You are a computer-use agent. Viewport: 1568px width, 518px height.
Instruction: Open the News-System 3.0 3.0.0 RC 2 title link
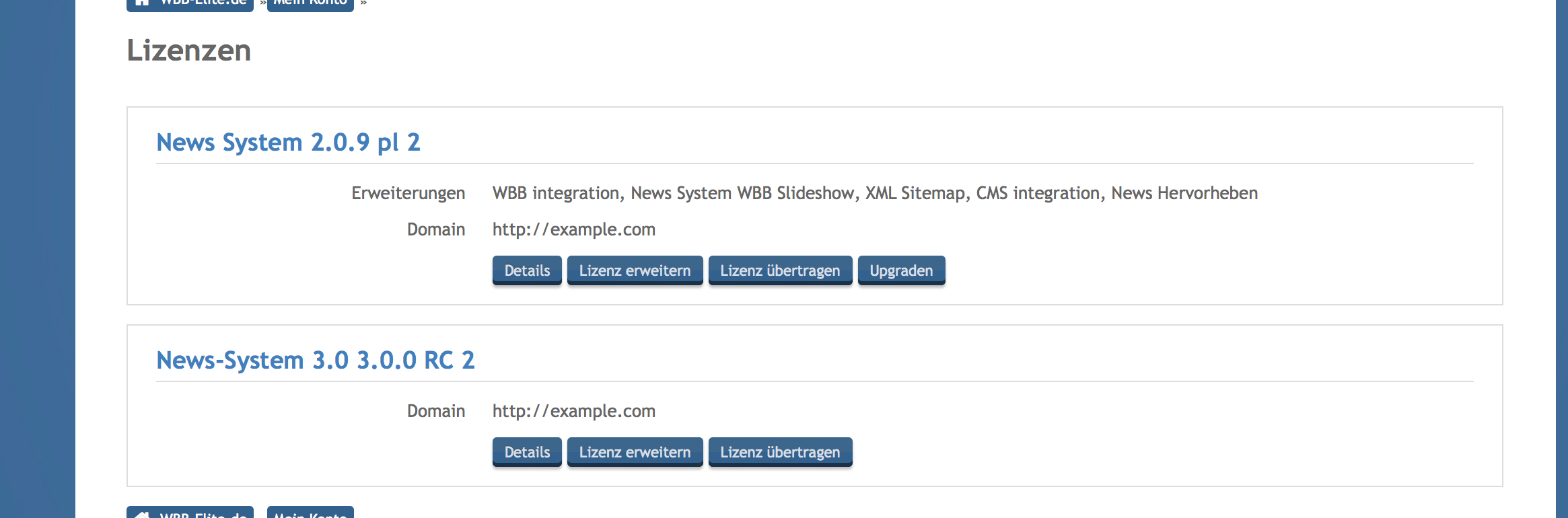[x=315, y=361]
